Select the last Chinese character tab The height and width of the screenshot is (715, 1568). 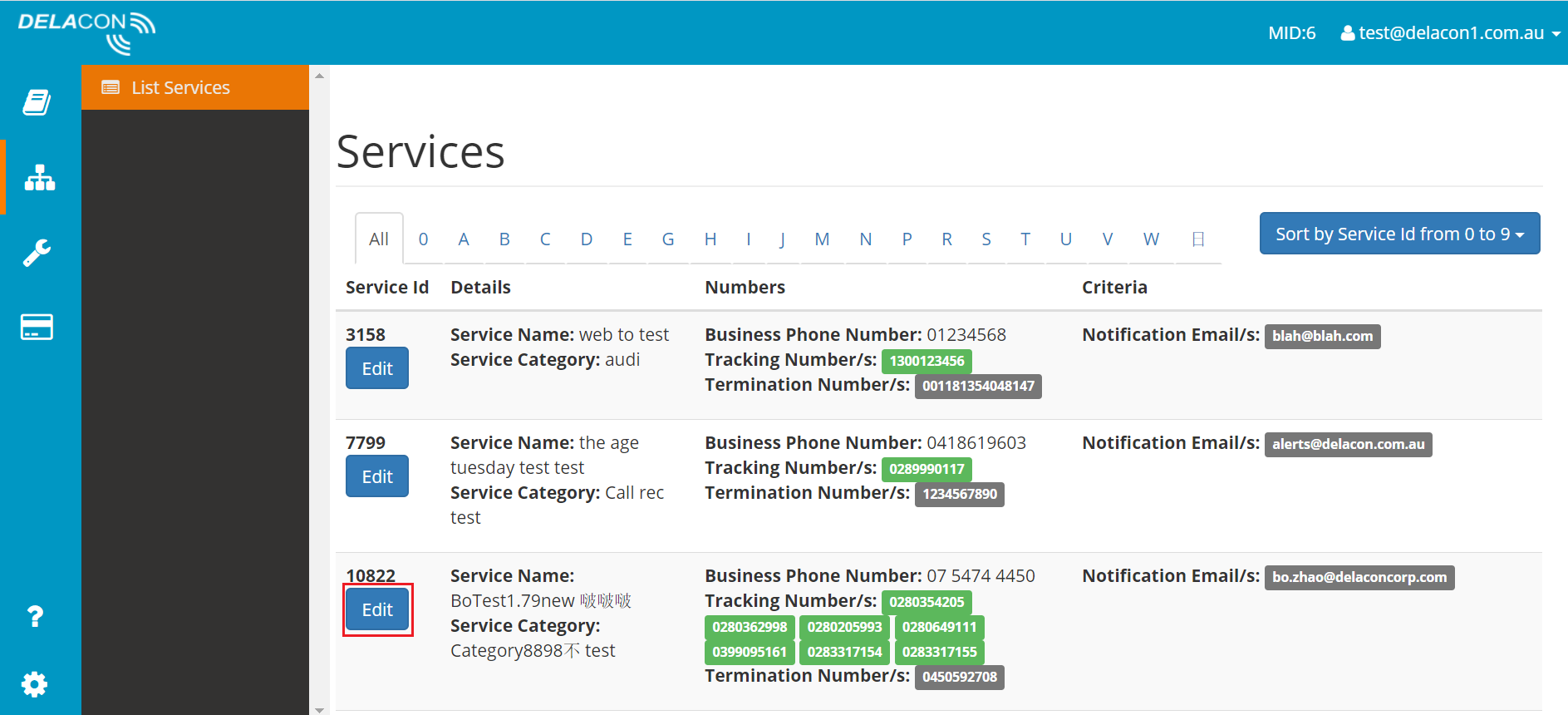[x=1198, y=239]
